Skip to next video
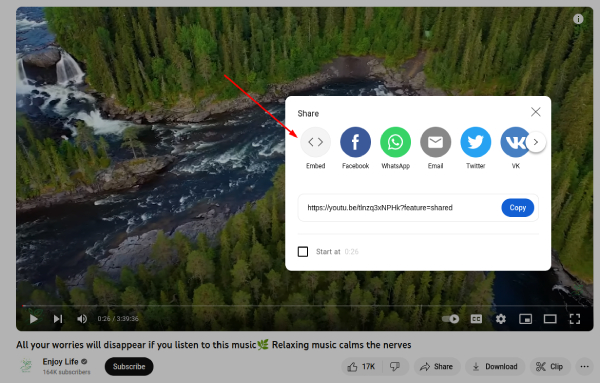The image size is (600, 383). tap(58, 319)
